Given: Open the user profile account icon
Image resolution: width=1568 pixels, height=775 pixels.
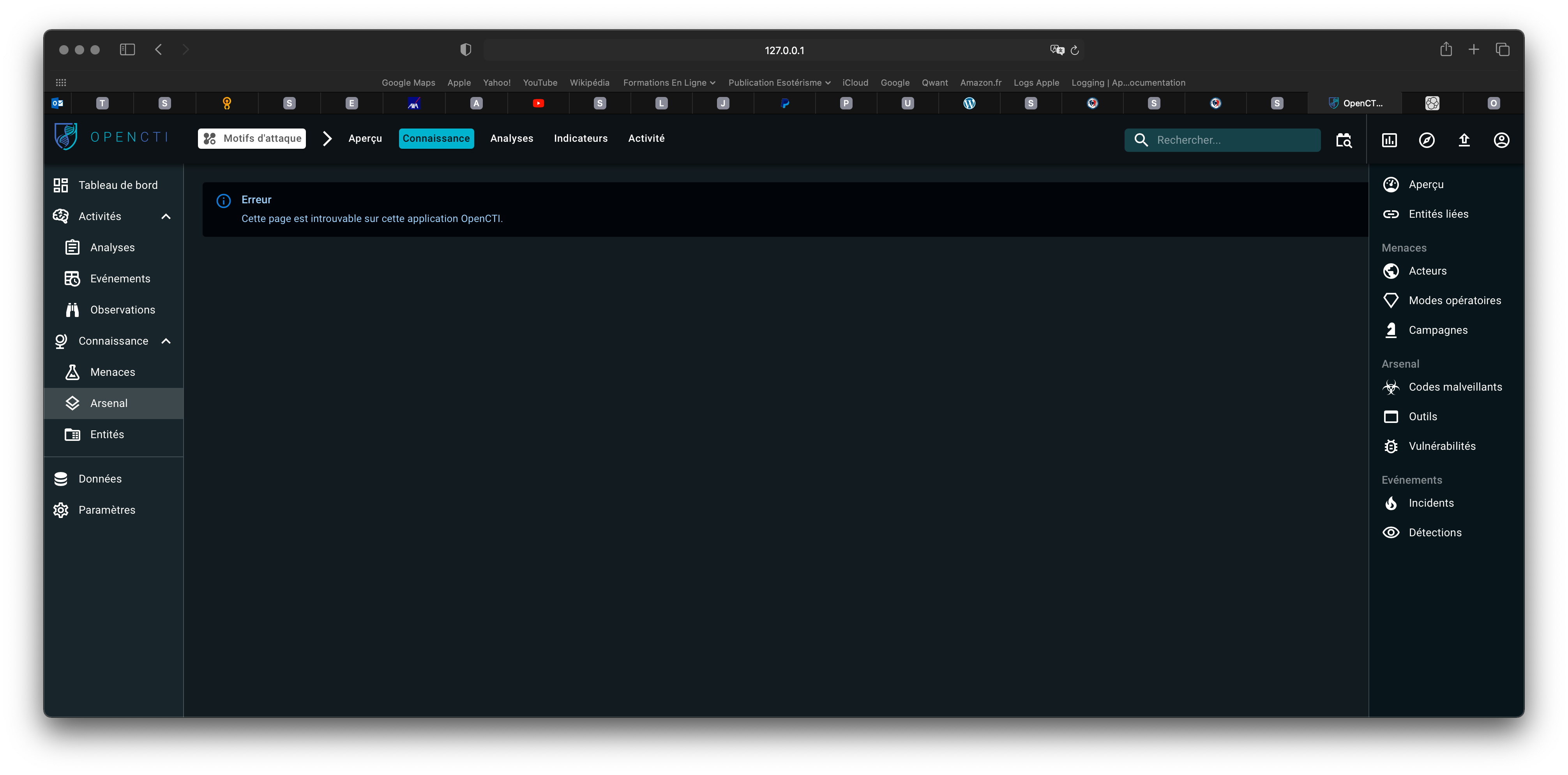Looking at the screenshot, I should (x=1501, y=141).
